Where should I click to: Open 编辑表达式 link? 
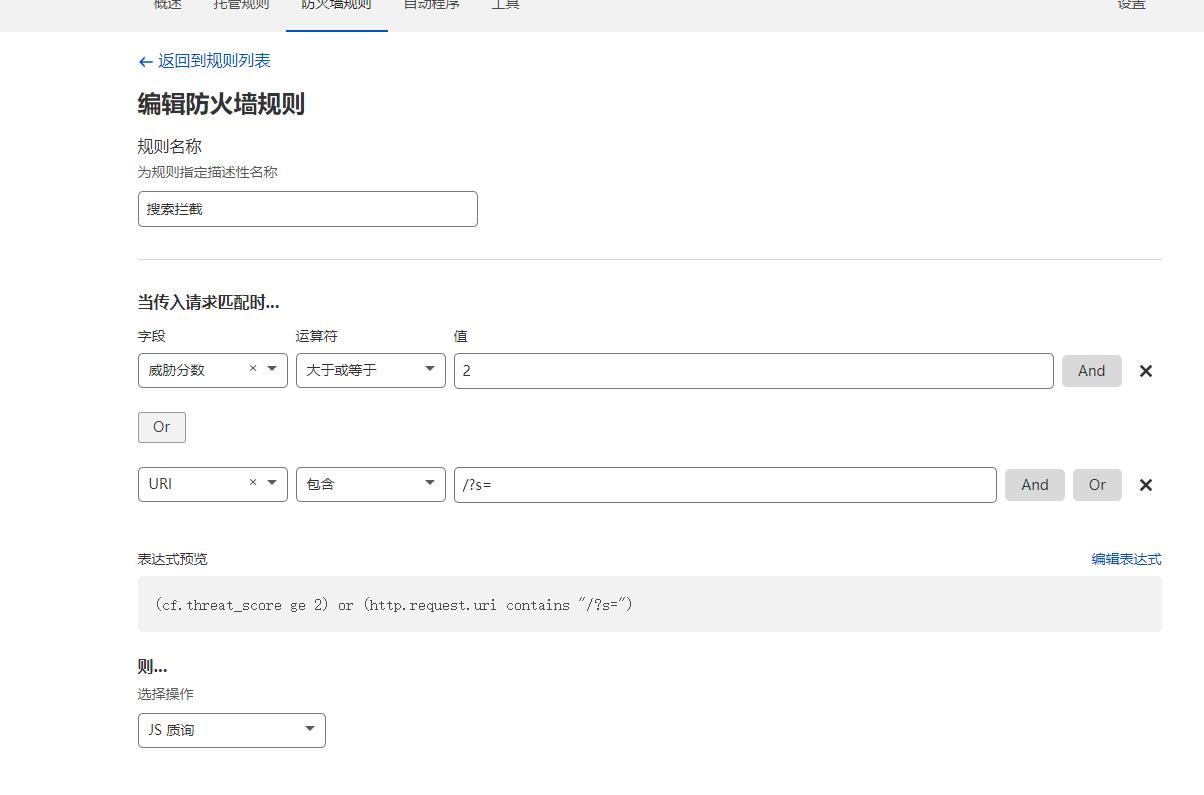(x=1126, y=559)
